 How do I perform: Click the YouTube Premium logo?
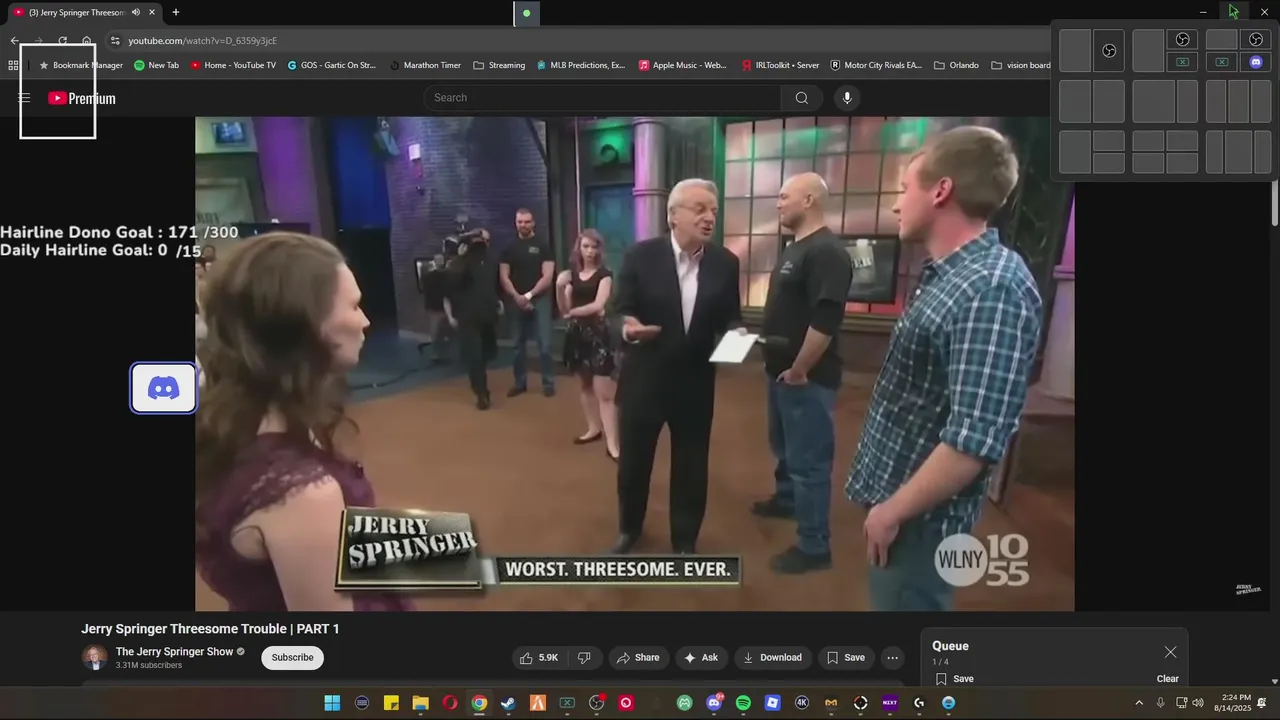coord(82,98)
